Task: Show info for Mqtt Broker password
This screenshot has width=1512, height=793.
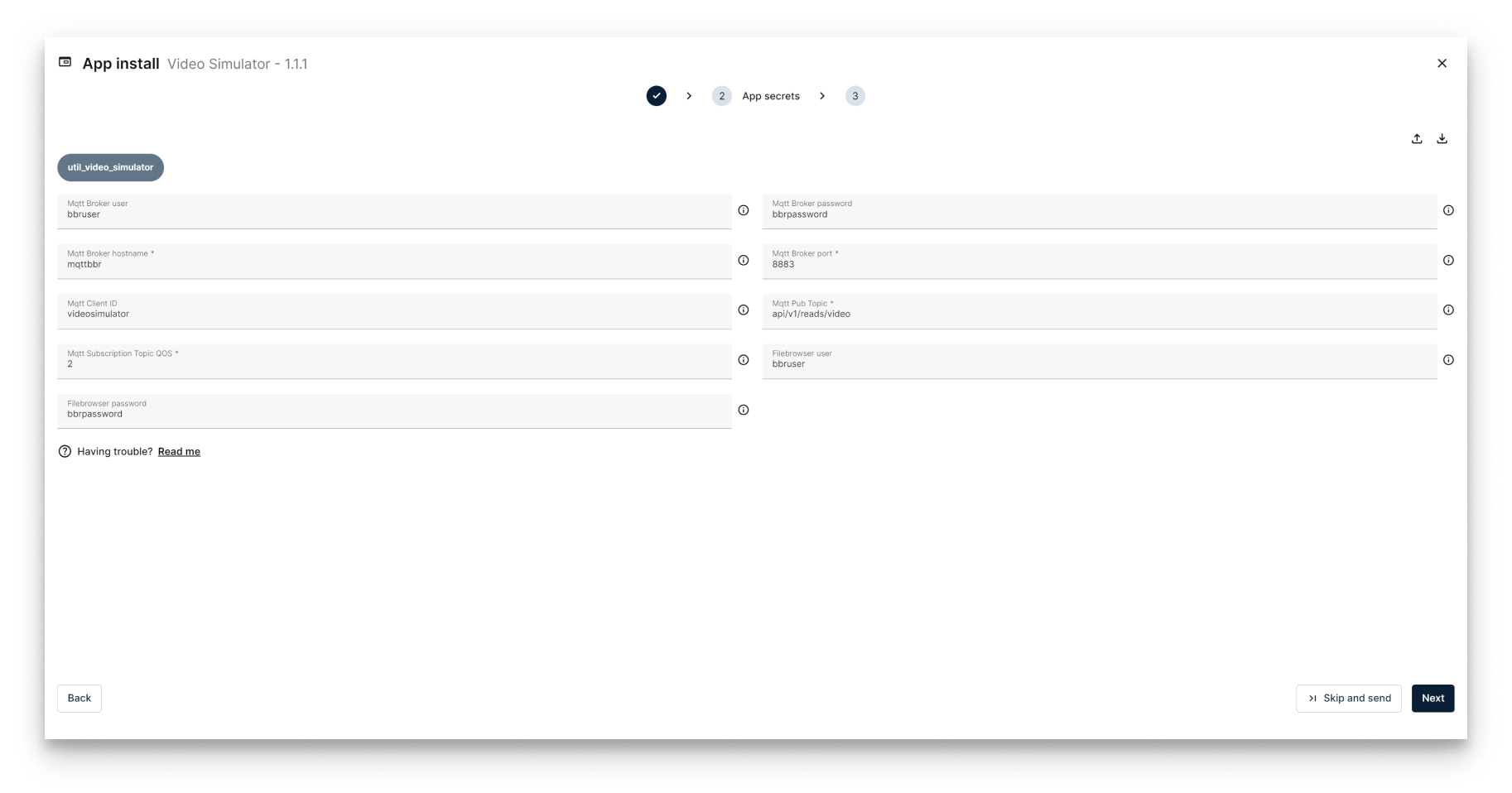Action: [1448, 210]
